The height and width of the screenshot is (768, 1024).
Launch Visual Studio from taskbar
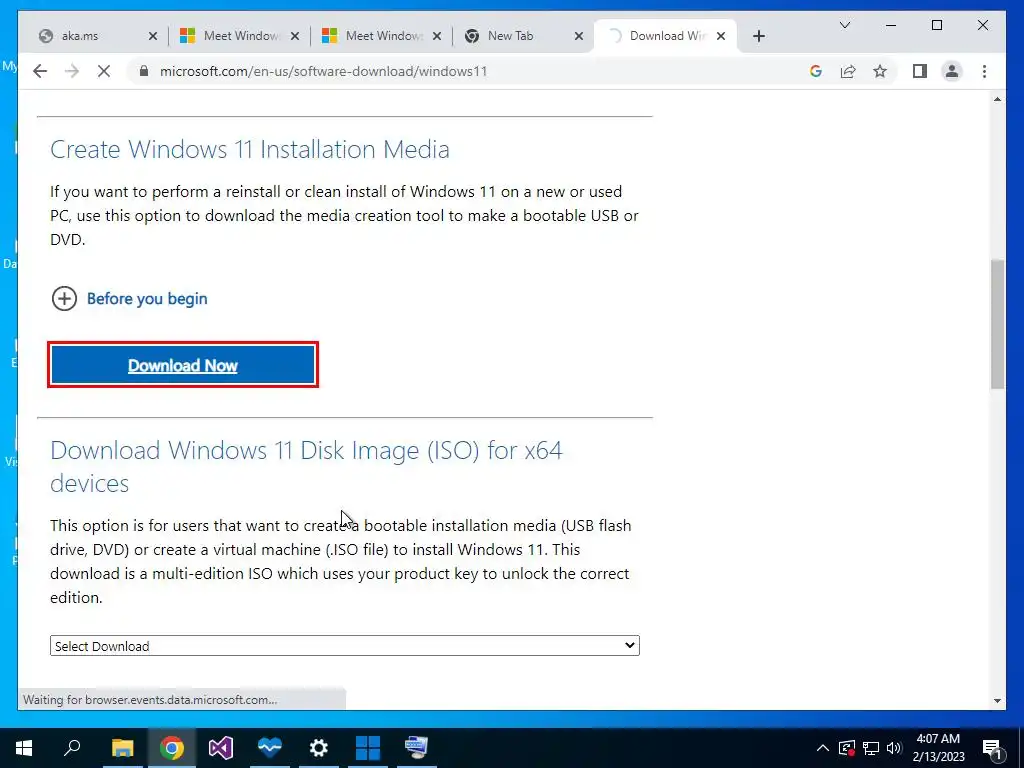tap(221, 748)
